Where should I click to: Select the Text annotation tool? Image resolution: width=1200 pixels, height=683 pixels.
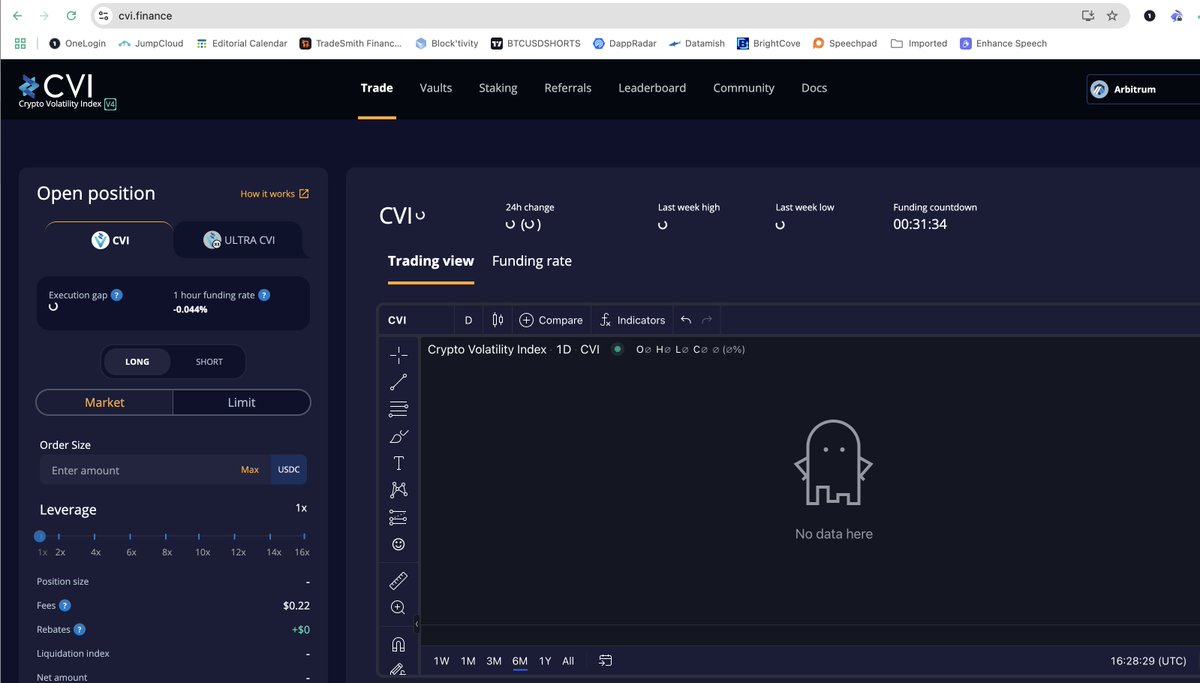398,463
